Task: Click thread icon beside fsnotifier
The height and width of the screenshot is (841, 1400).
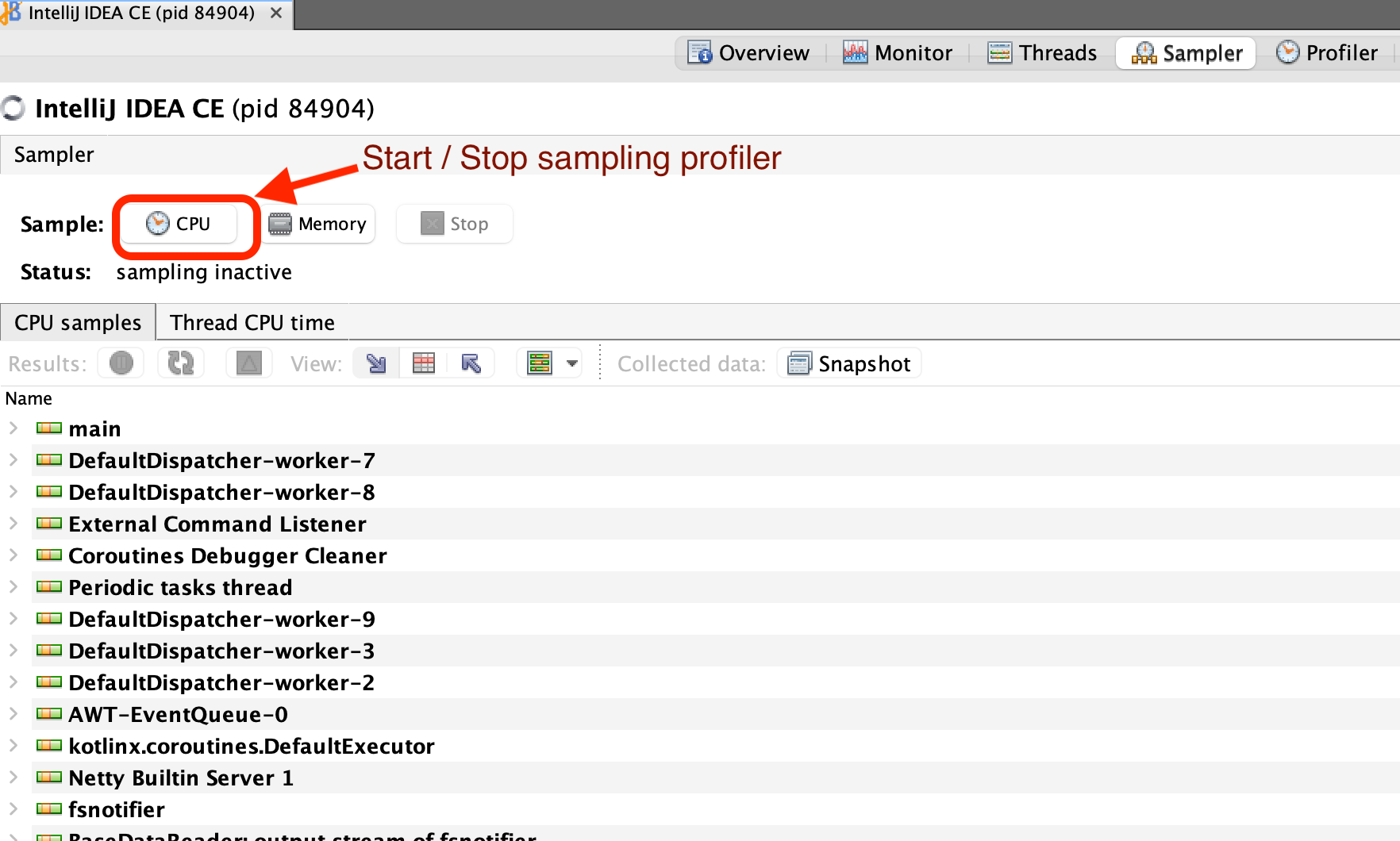Action: pos(49,809)
